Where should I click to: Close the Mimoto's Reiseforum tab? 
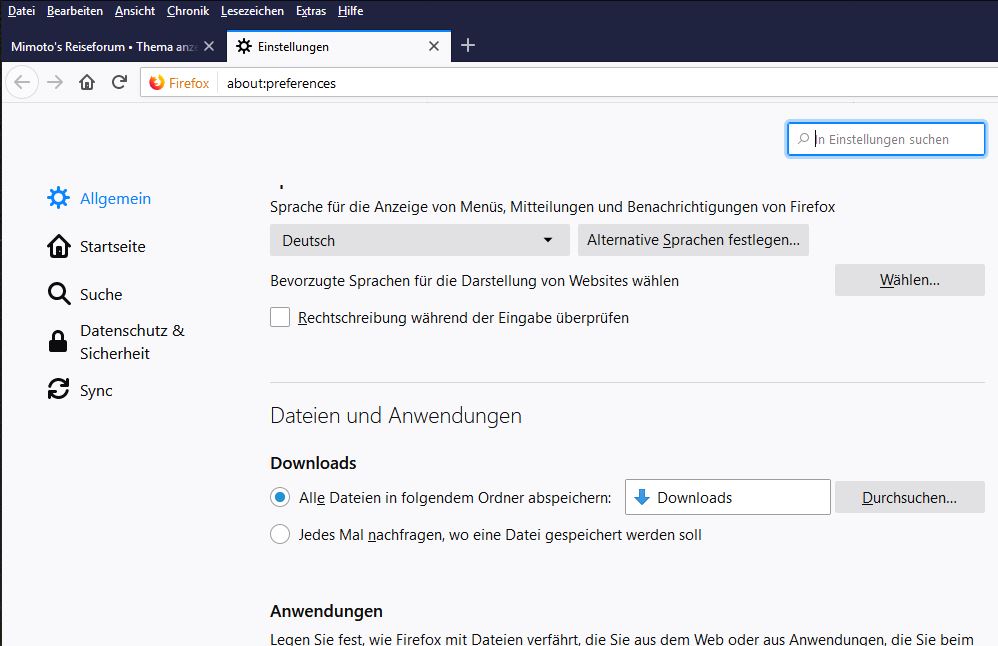(x=209, y=46)
